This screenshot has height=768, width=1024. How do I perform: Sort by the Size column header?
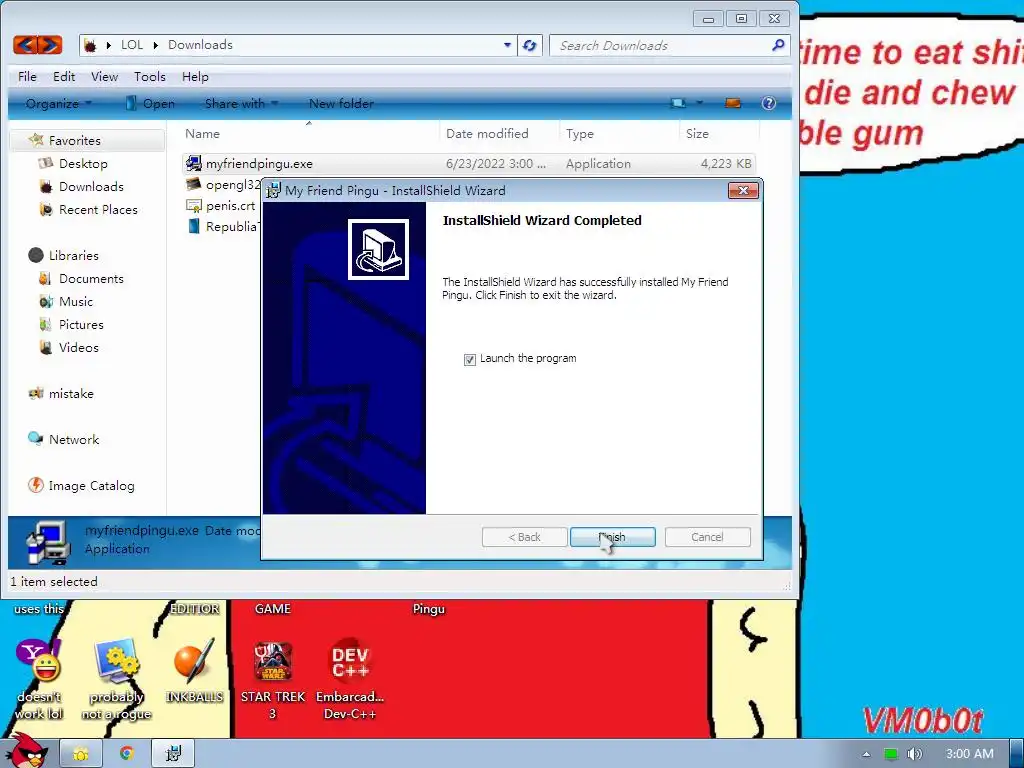(718, 133)
